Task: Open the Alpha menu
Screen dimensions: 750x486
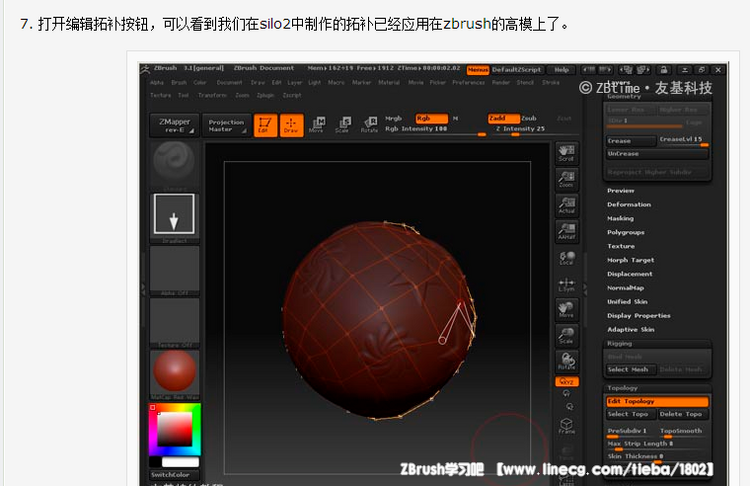Action: pyautogui.click(x=156, y=82)
